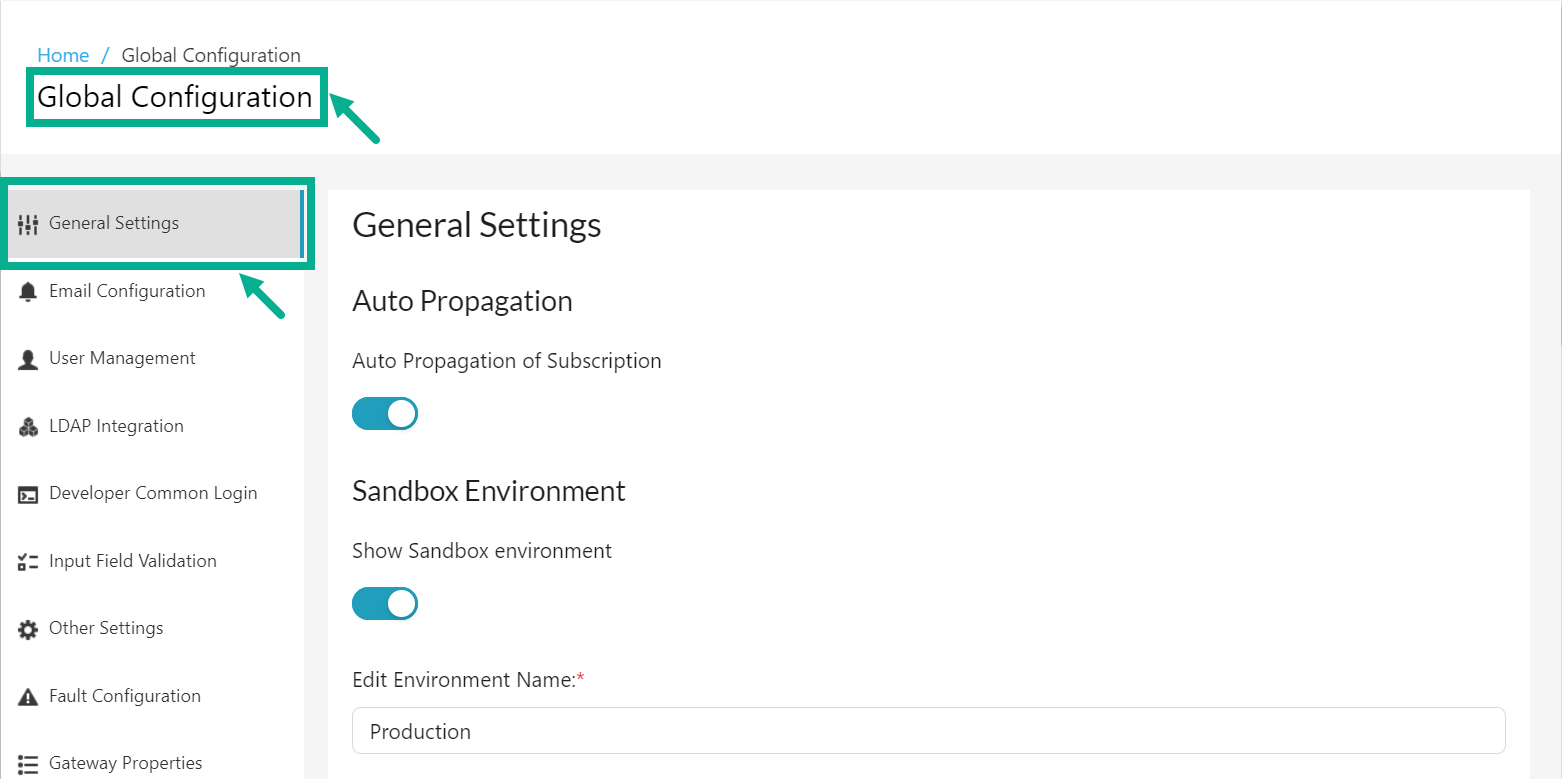Open Email Configuration settings
Screen dimensions: 1562x779
(x=126, y=290)
